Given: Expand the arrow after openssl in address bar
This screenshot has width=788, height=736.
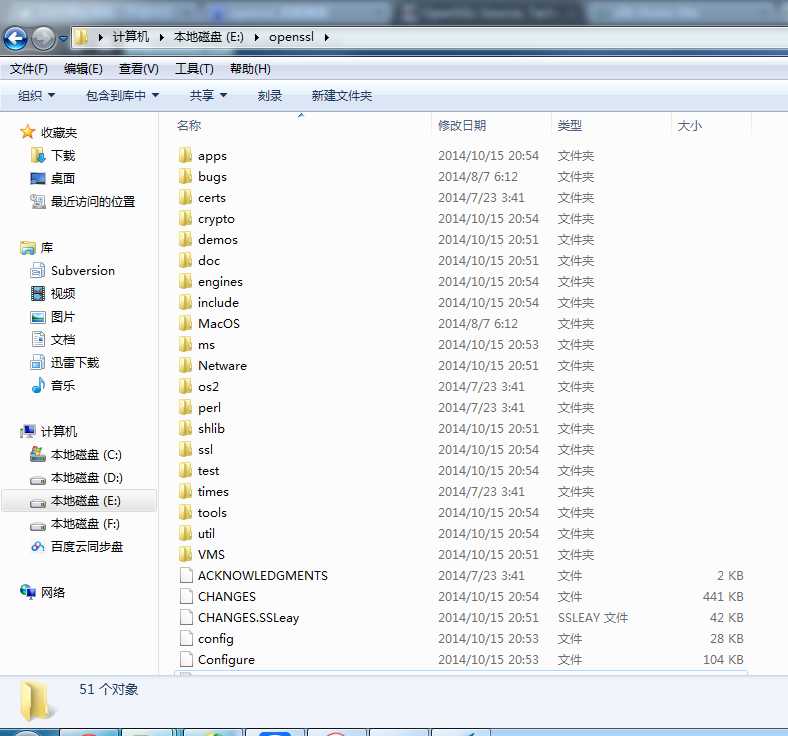Looking at the screenshot, I should 327,37.
